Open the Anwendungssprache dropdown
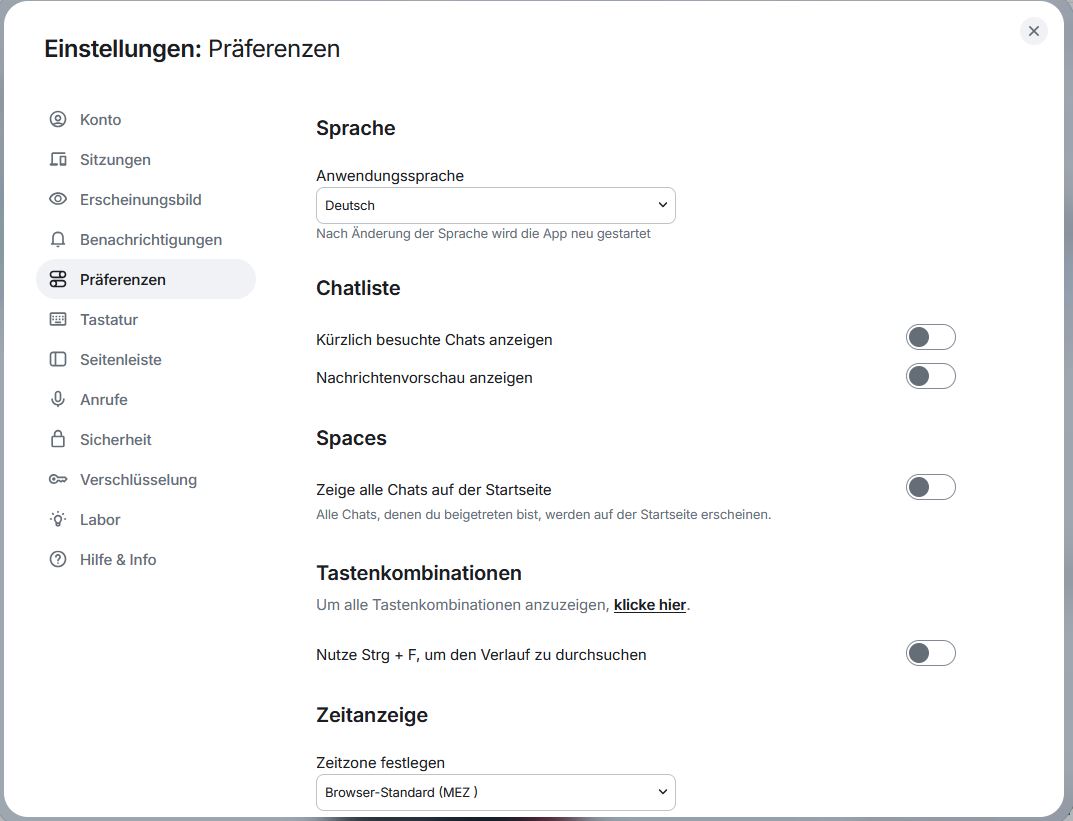The width and height of the screenshot is (1073, 821). pos(495,206)
